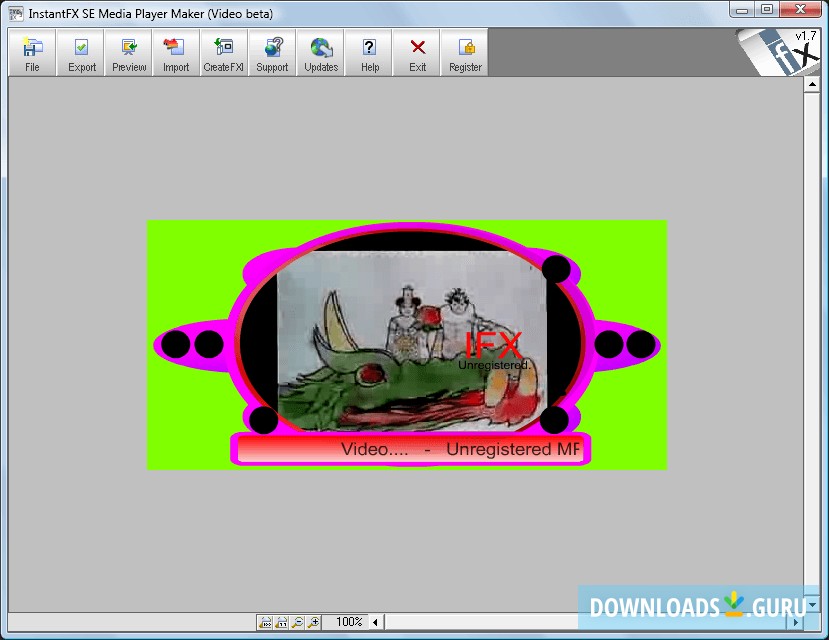Screen dimensions: 829x640
Task: Check for program Updates
Action: 320,52
